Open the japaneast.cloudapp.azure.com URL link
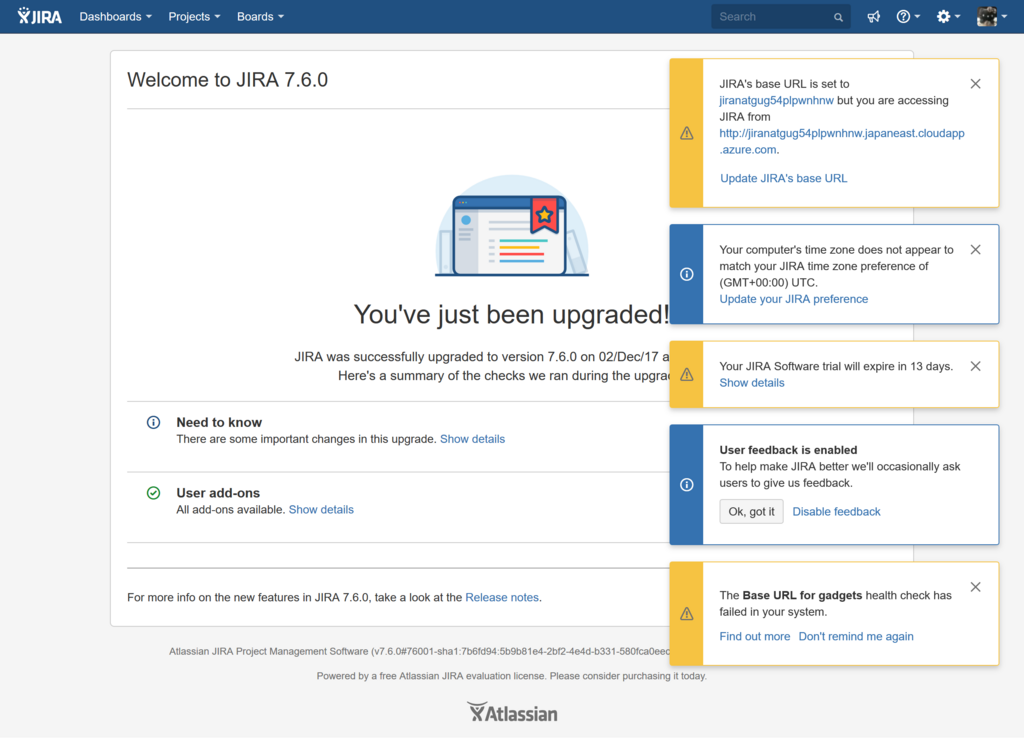This screenshot has width=1024, height=738. 842,141
